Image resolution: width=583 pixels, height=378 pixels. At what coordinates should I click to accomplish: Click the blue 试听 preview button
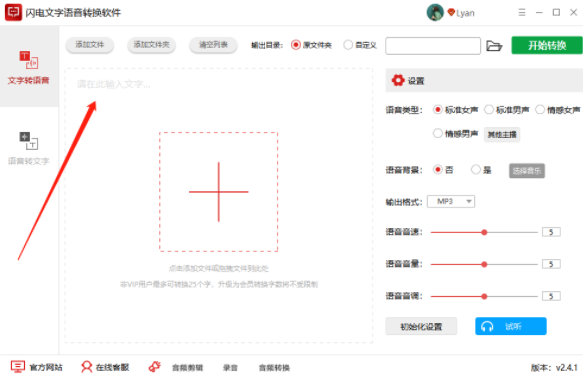(510, 326)
